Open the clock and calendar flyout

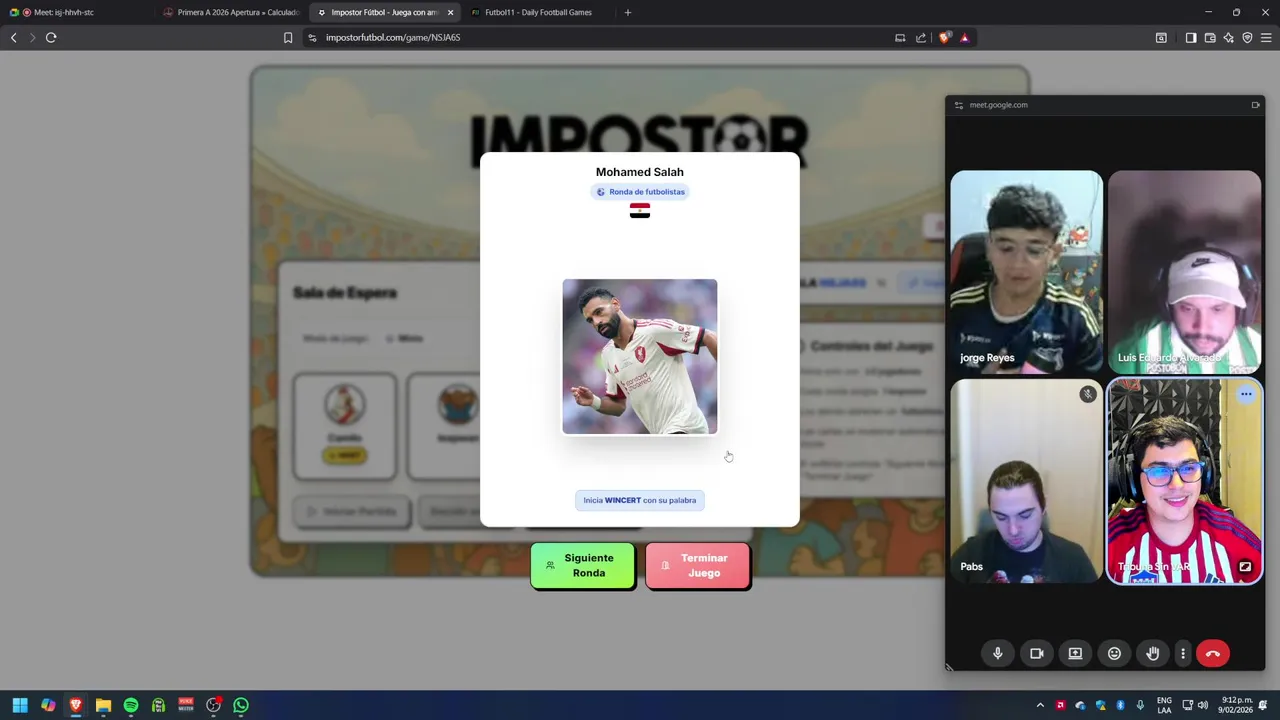tap(1237, 705)
